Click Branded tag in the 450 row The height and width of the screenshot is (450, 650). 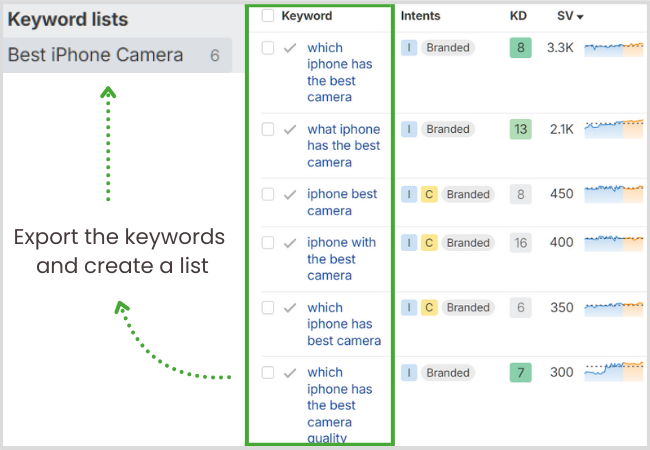tap(468, 194)
